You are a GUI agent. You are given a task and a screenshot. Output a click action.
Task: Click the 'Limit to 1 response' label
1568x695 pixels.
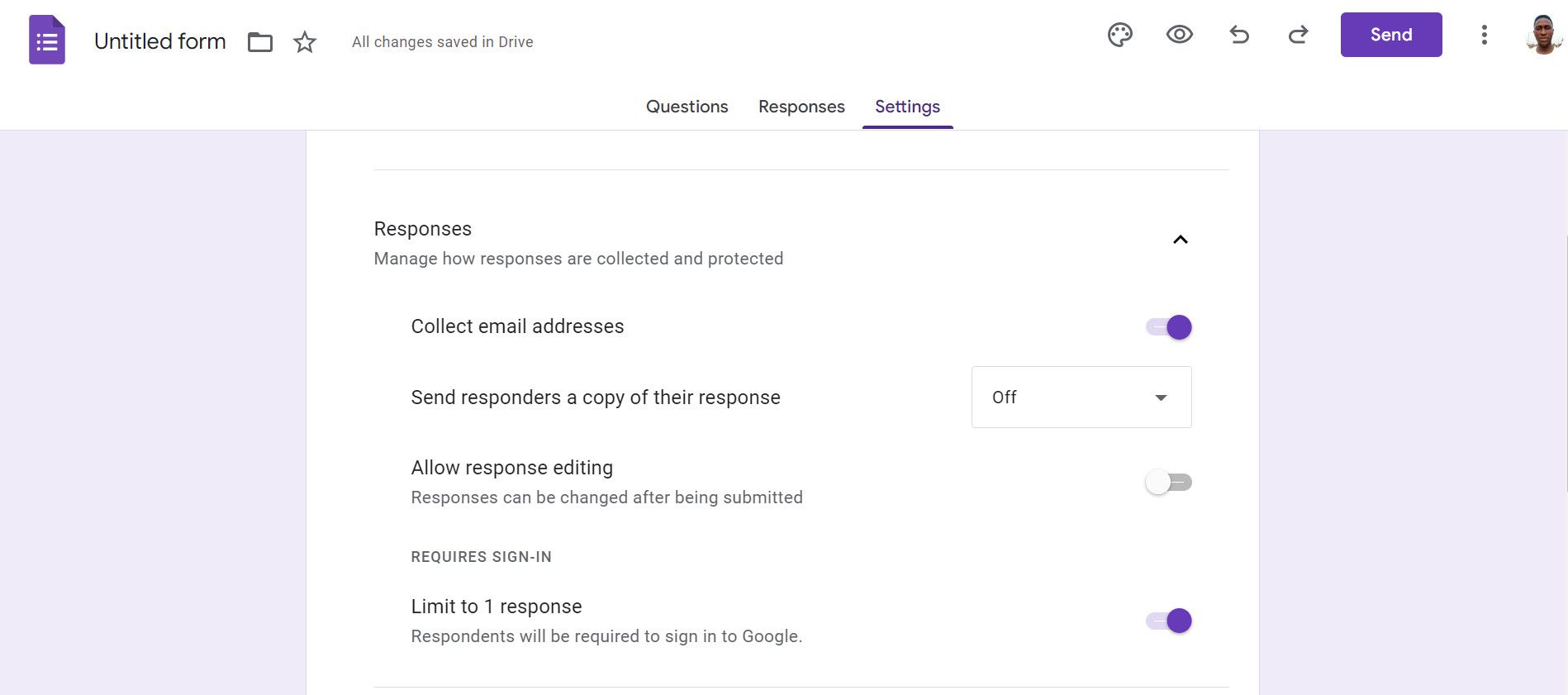[x=497, y=607]
